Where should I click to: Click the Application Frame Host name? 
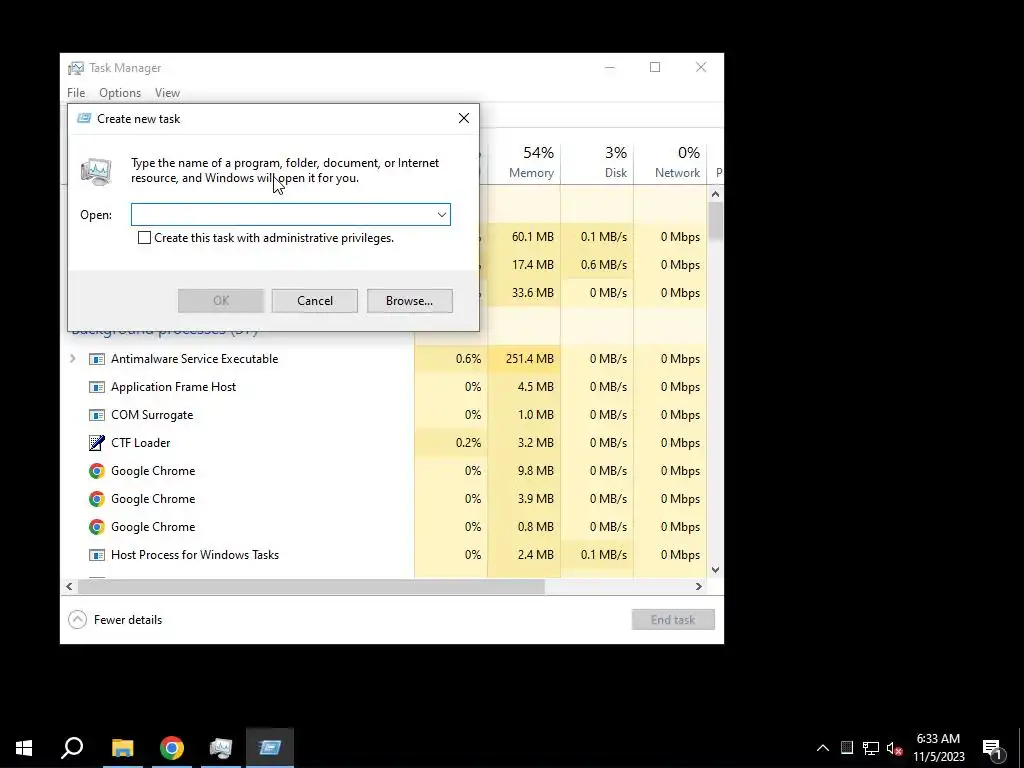point(173,387)
